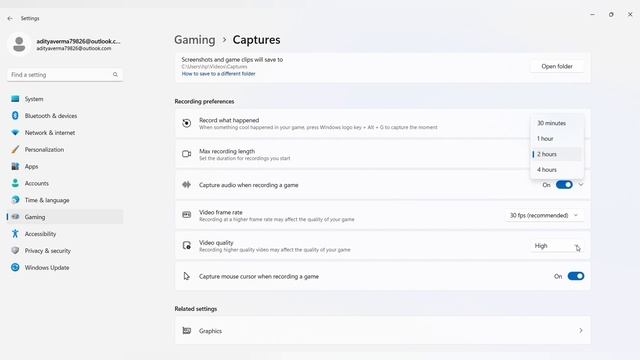Open Video quality High dropdown

tap(557, 246)
